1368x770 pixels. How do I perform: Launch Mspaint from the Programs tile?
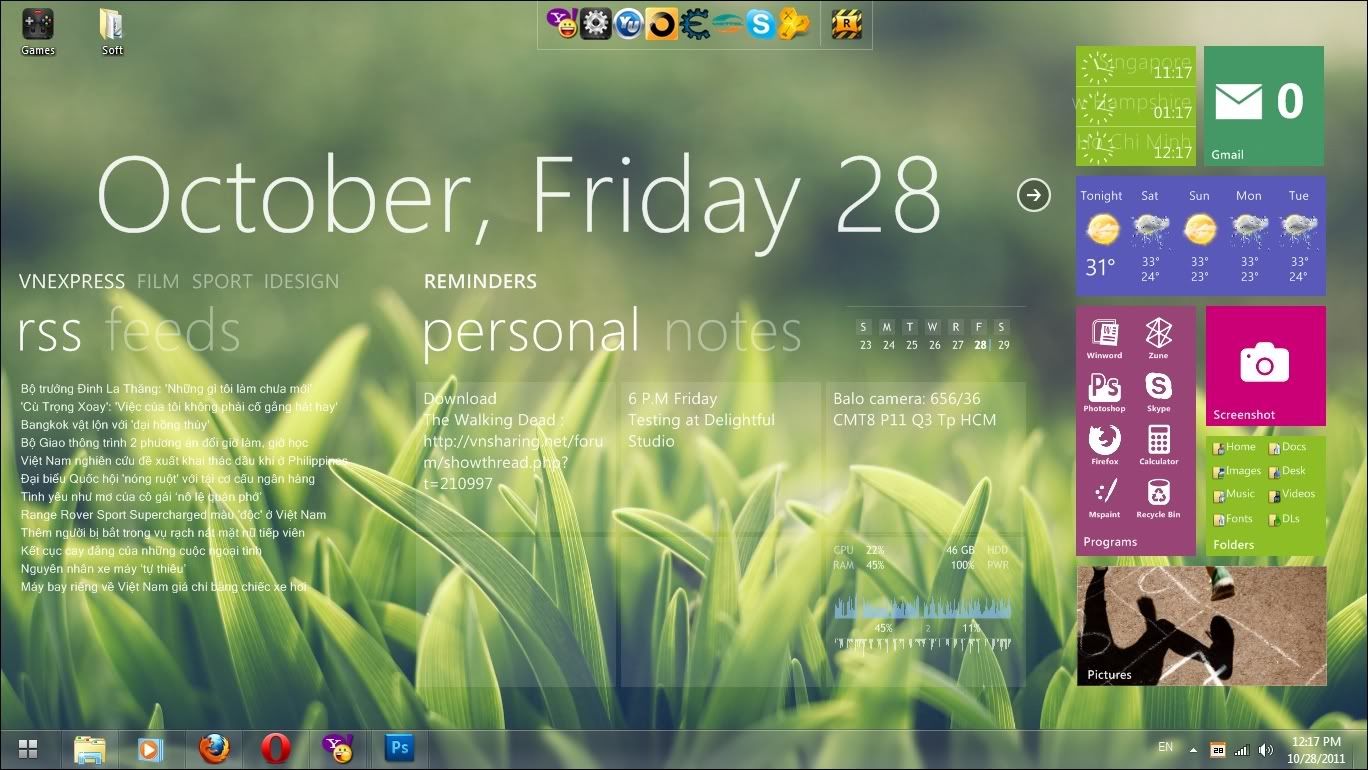tap(1104, 499)
